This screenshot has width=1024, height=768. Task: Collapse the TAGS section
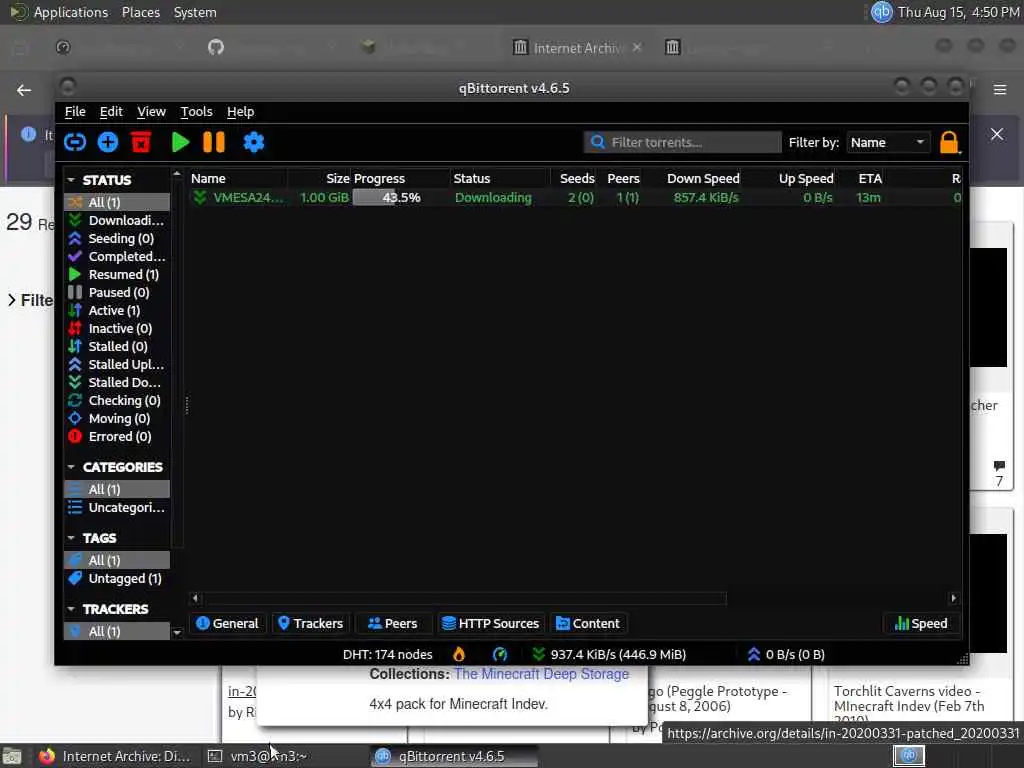[71, 538]
